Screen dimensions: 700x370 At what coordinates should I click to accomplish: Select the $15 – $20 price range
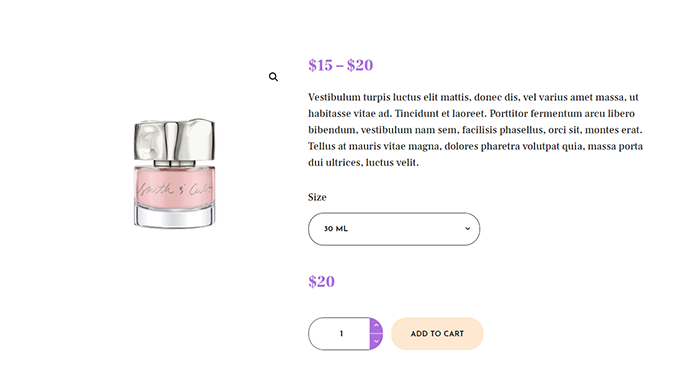coord(341,65)
